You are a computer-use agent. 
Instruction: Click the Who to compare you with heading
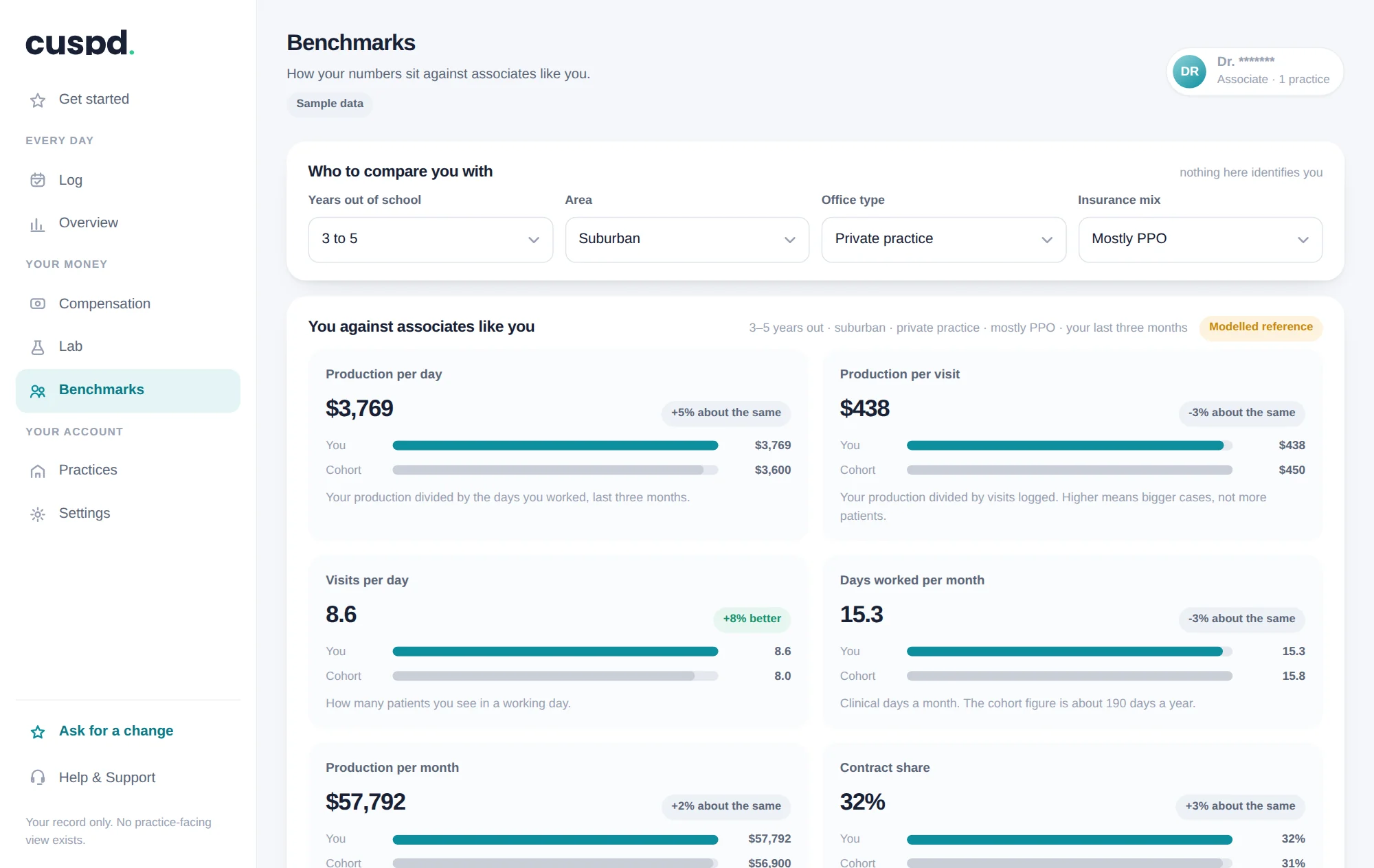[401, 172]
